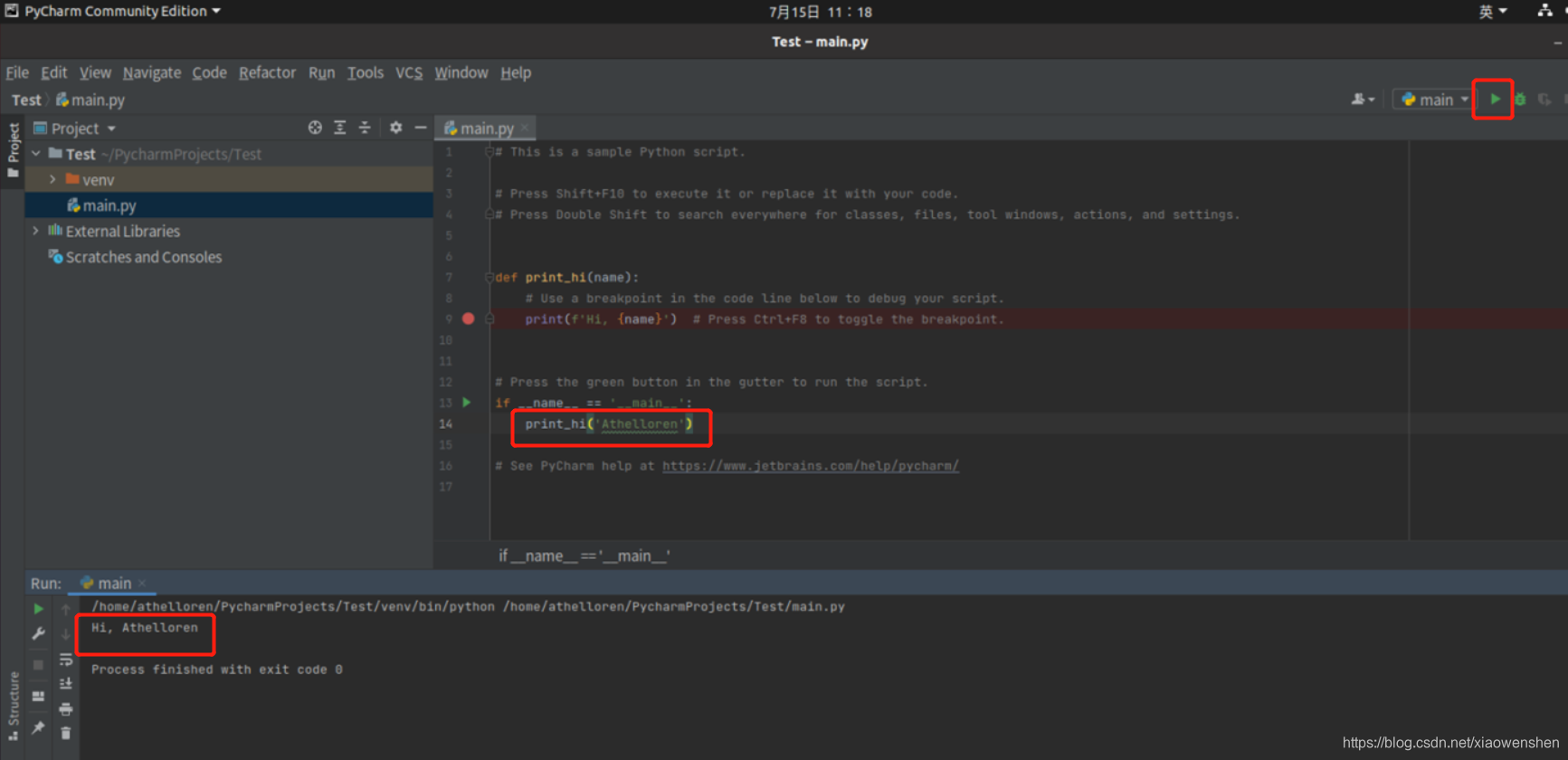The height and width of the screenshot is (760, 1568).
Task: Toggle the breakpoint on line 9
Action: 468,318
